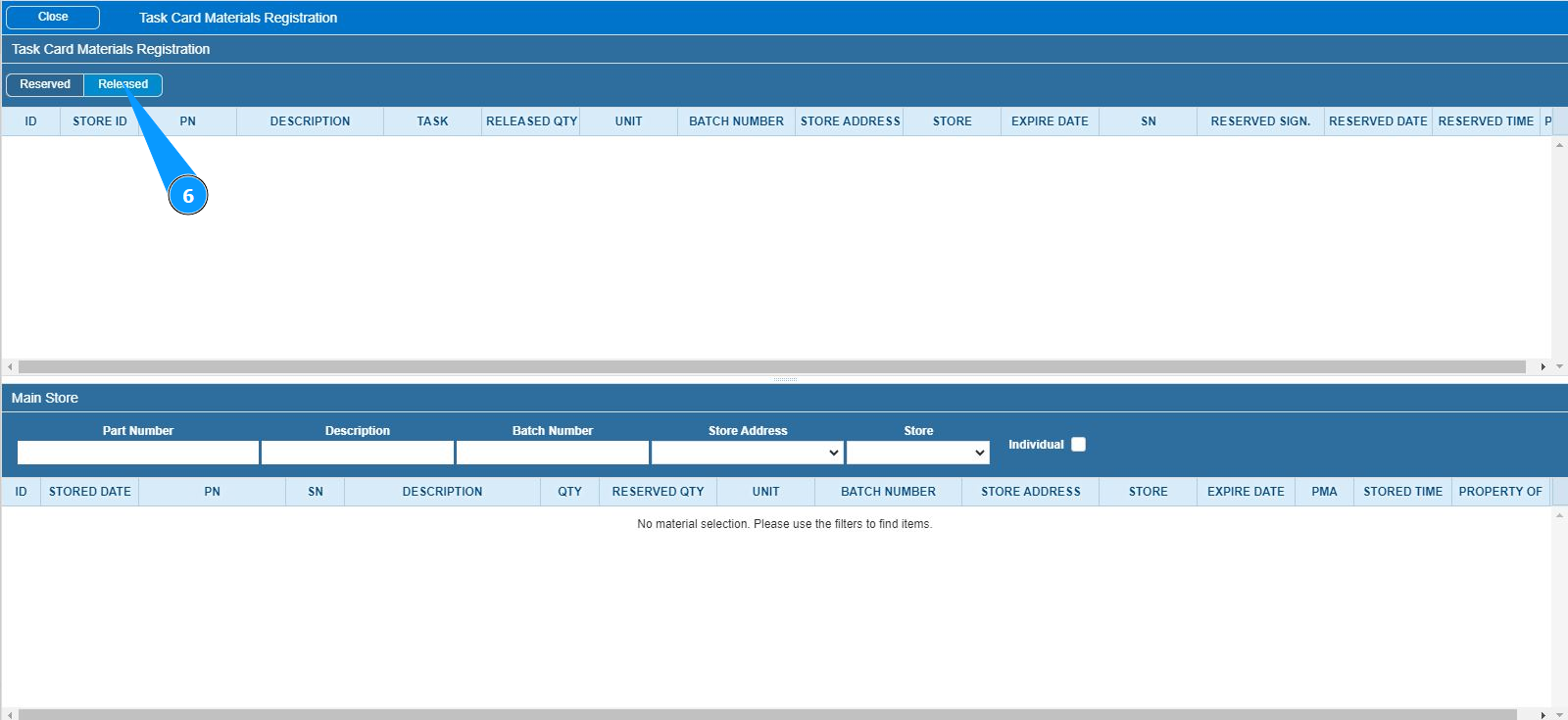1568x720 pixels.
Task: Click the STORED DATE column header
Action: (90, 492)
